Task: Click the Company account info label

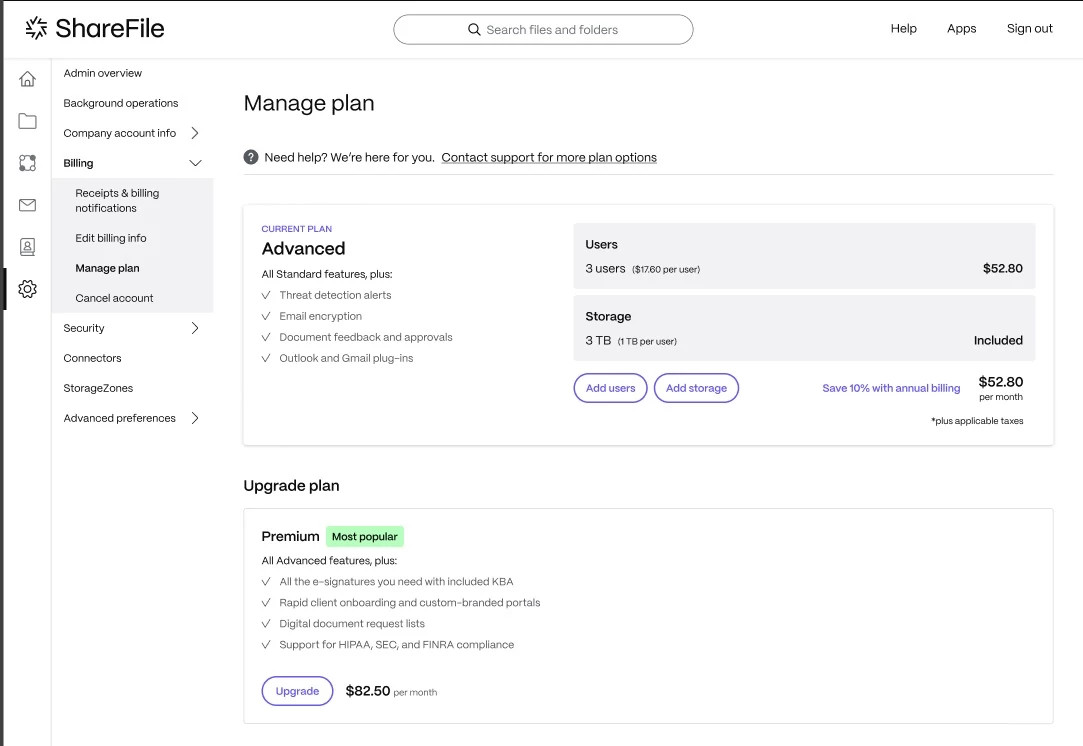Action: (x=119, y=133)
